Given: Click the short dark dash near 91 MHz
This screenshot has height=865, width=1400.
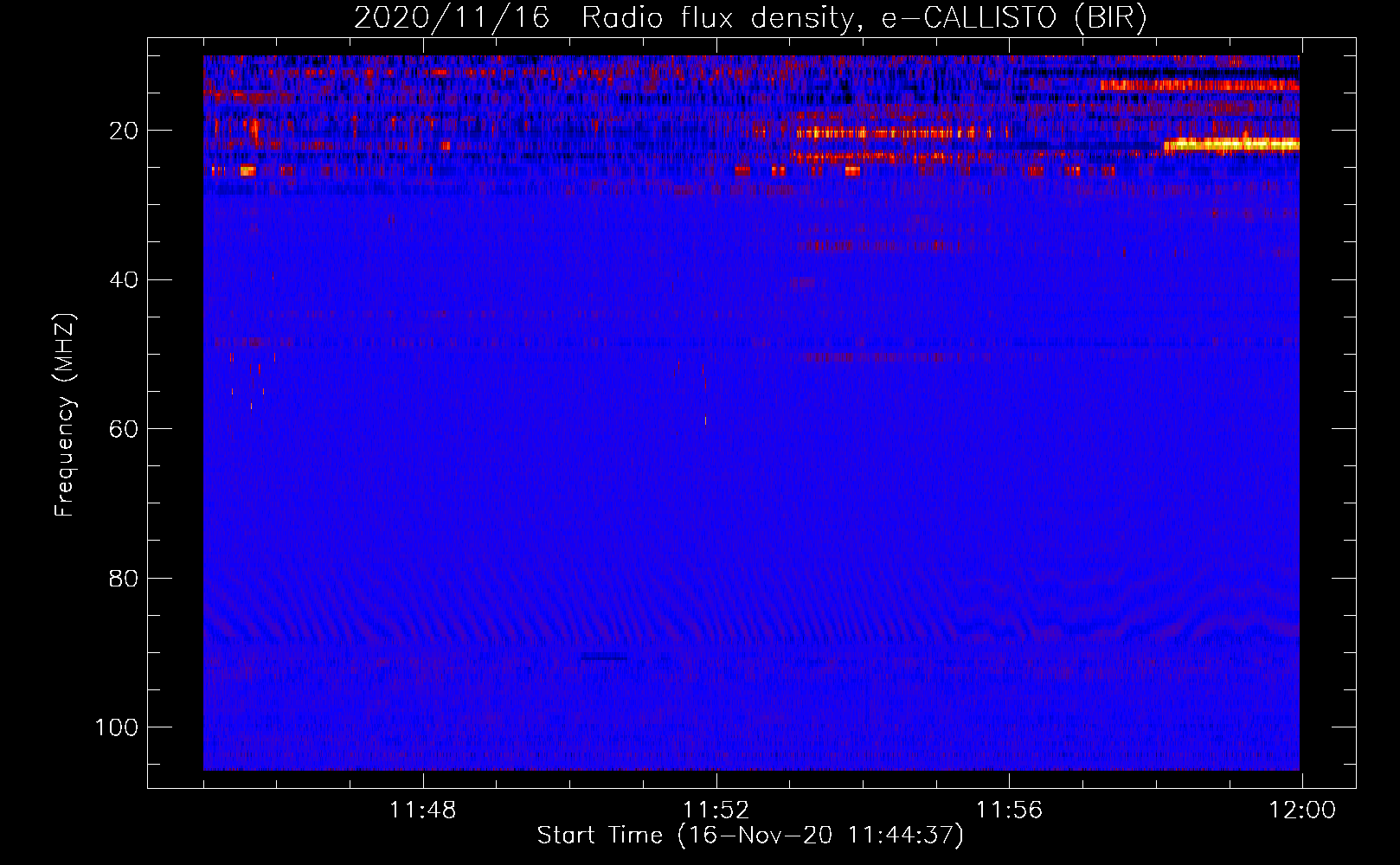Looking at the screenshot, I should [x=603, y=657].
